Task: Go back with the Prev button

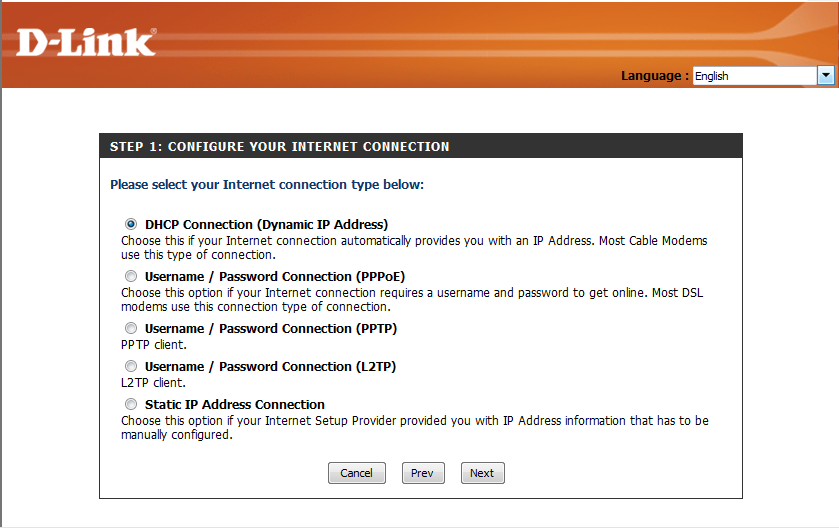Action: [x=423, y=473]
